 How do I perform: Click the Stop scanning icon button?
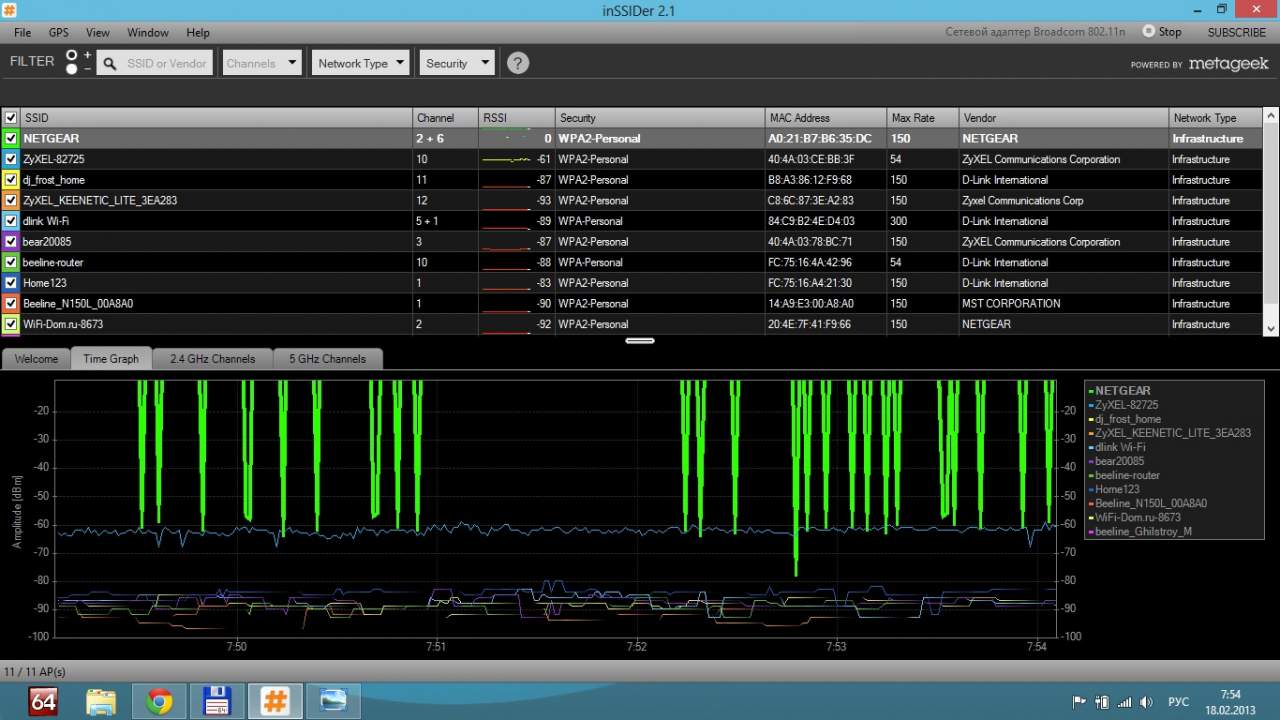tap(1148, 32)
